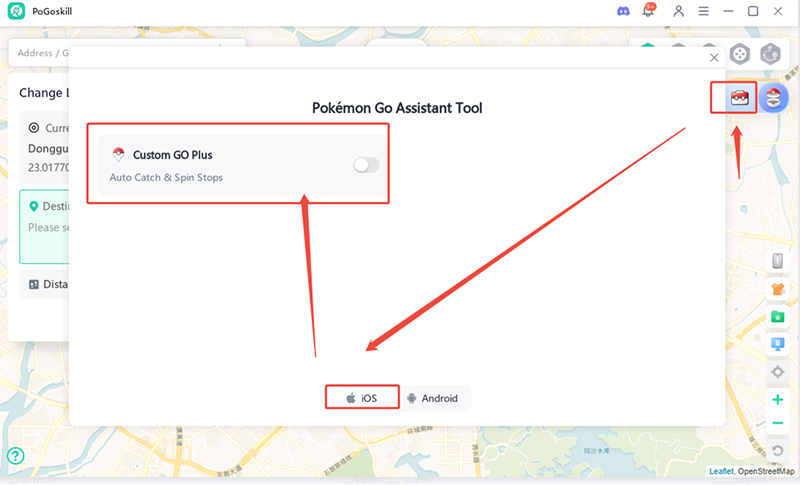This screenshot has width=800, height=485.
Task: Click the PoGoskill app logo
Action: point(16,11)
